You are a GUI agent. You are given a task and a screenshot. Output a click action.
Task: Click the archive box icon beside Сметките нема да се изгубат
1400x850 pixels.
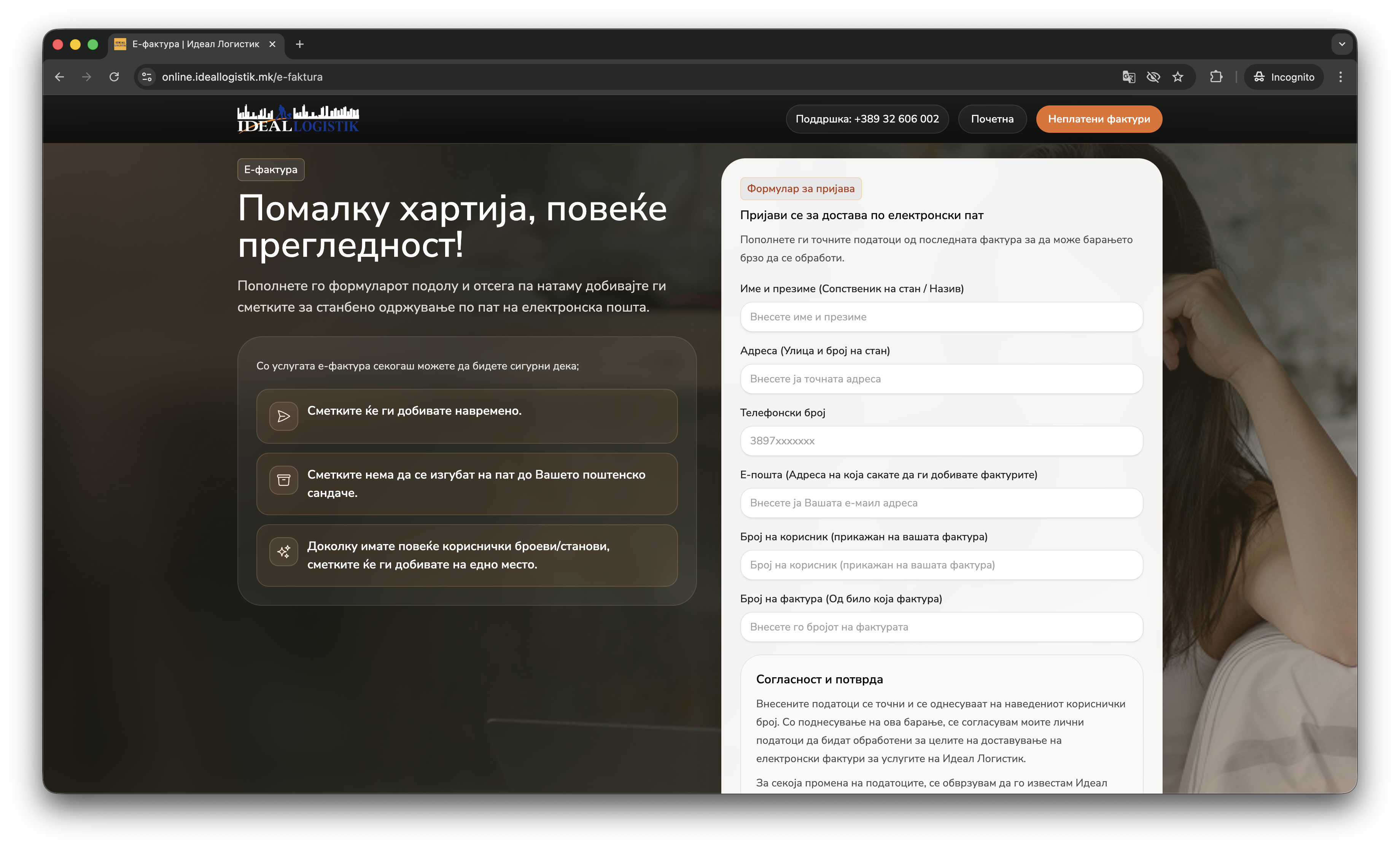pyautogui.click(x=283, y=481)
